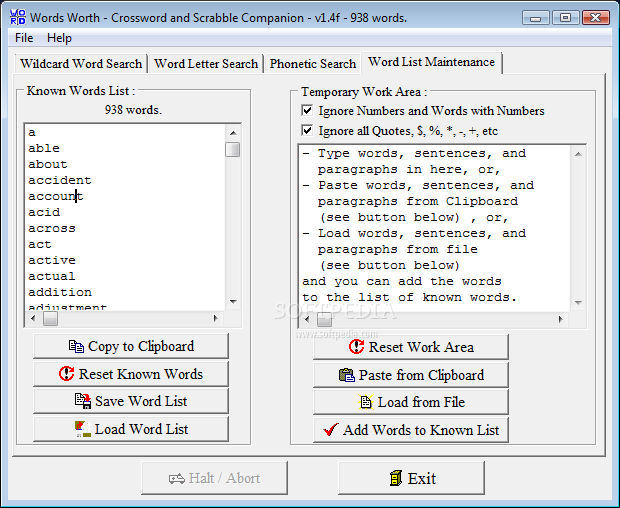Click work area scroll-down arrow
Image resolution: width=620 pixels, height=508 pixels.
coord(578,303)
